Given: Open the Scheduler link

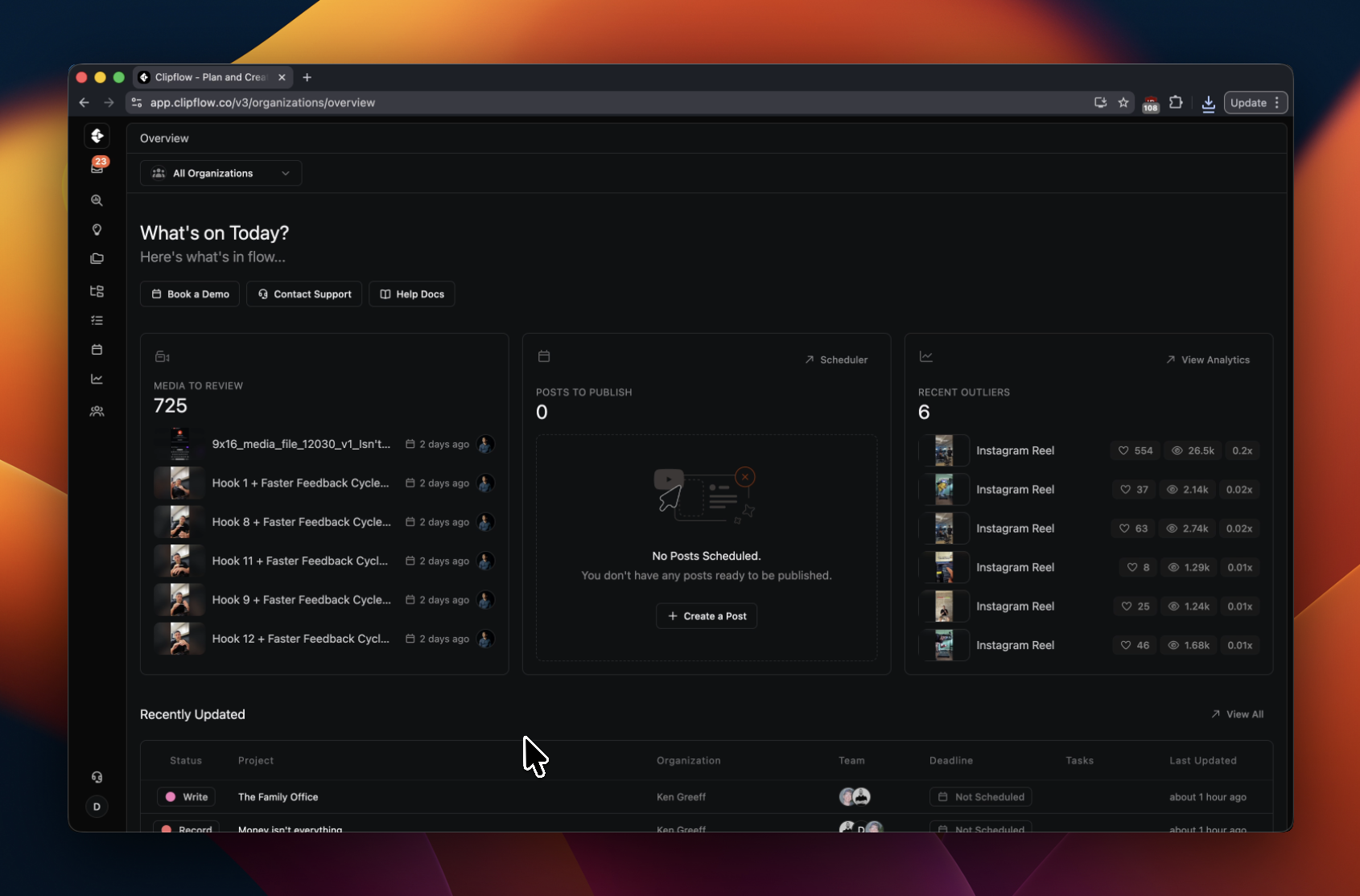Looking at the screenshot, I should 836,360.
